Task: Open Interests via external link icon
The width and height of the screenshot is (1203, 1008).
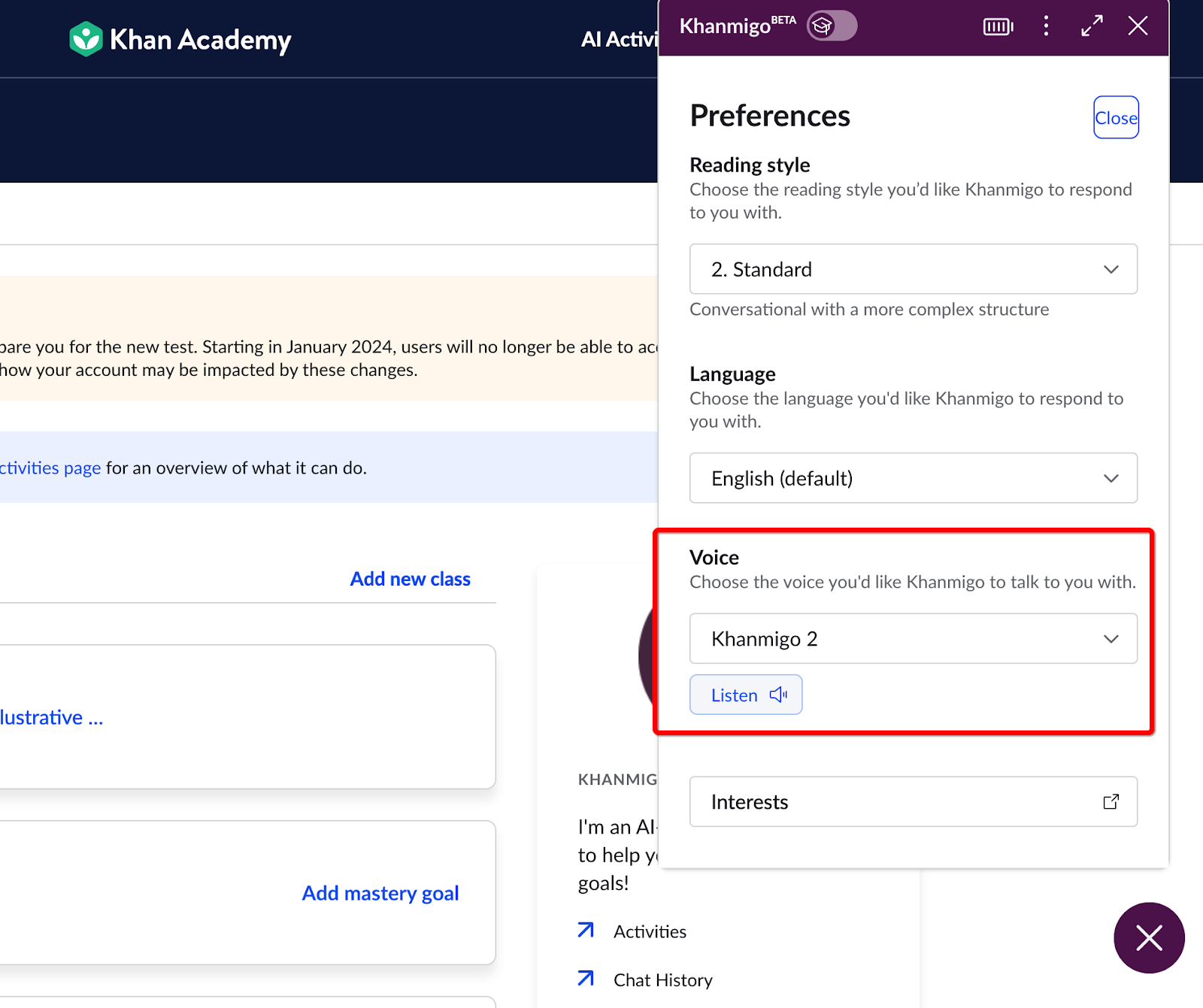Action: point(1111,801)
